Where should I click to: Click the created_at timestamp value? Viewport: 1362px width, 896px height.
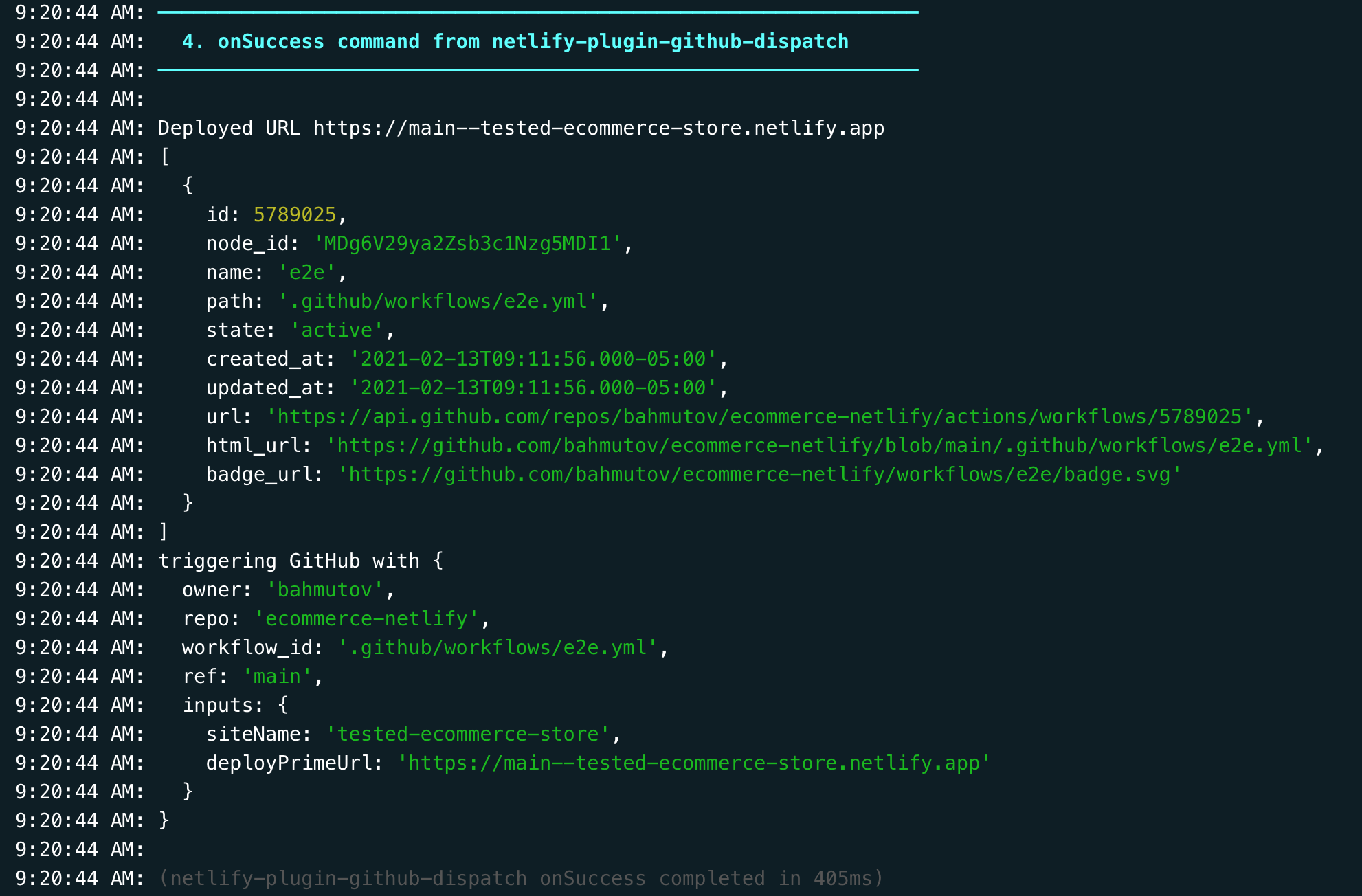pyautogui.click(x=533, y=359)
